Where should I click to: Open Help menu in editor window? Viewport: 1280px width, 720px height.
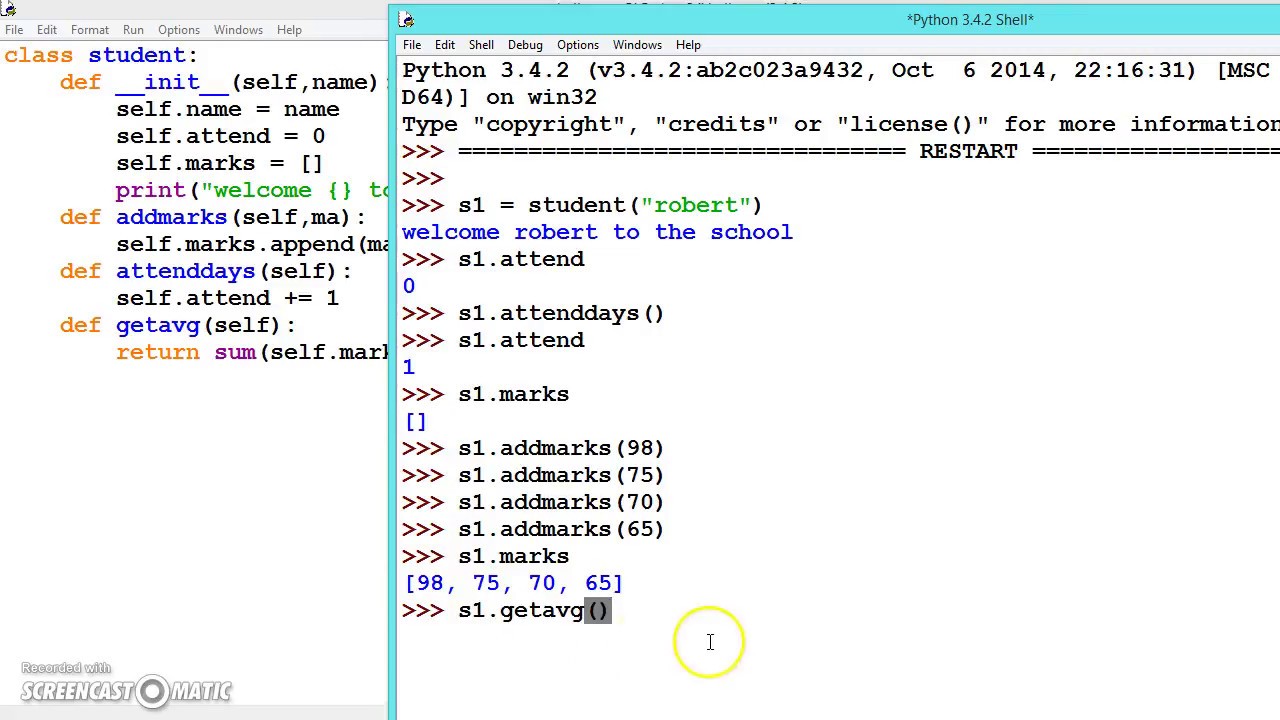pyautogui.click(x=289, y=30)
